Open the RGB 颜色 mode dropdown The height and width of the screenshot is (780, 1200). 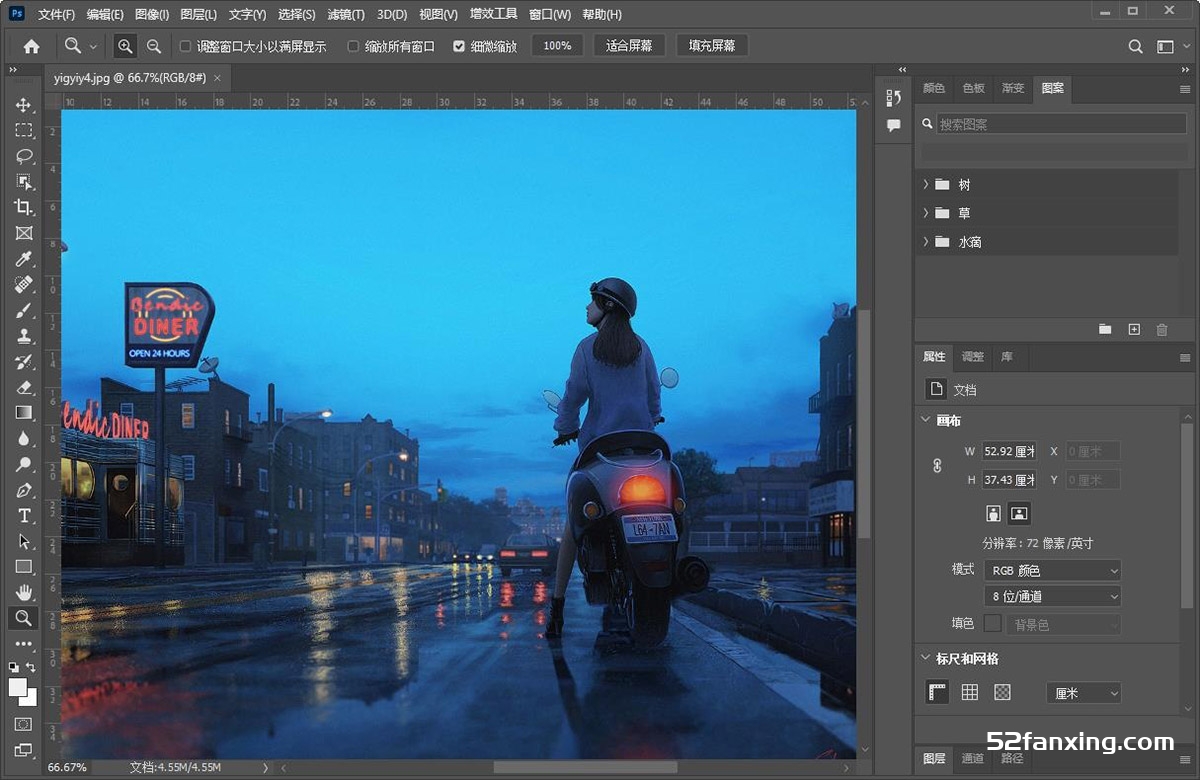1051,569
